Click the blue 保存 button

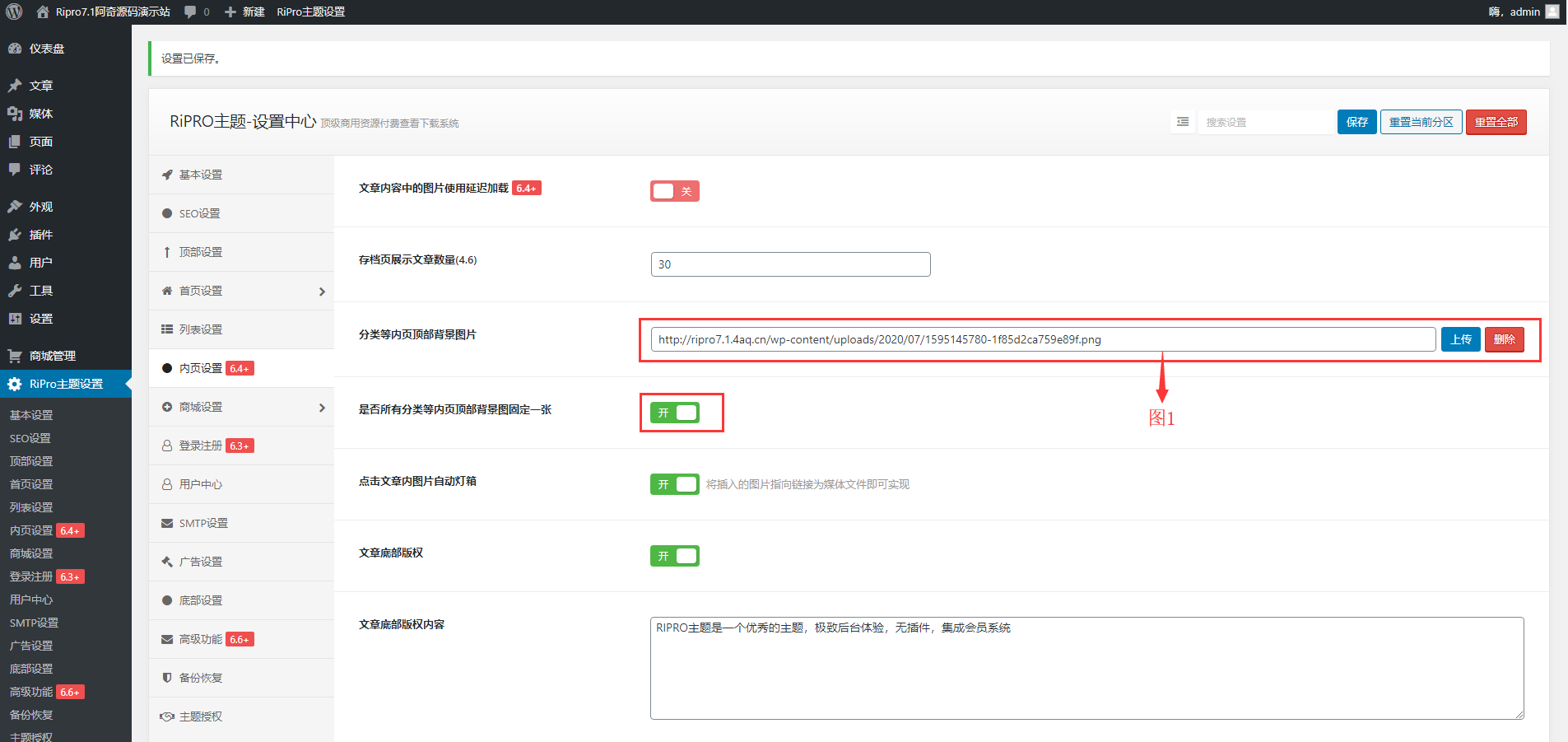point(1357,122)
